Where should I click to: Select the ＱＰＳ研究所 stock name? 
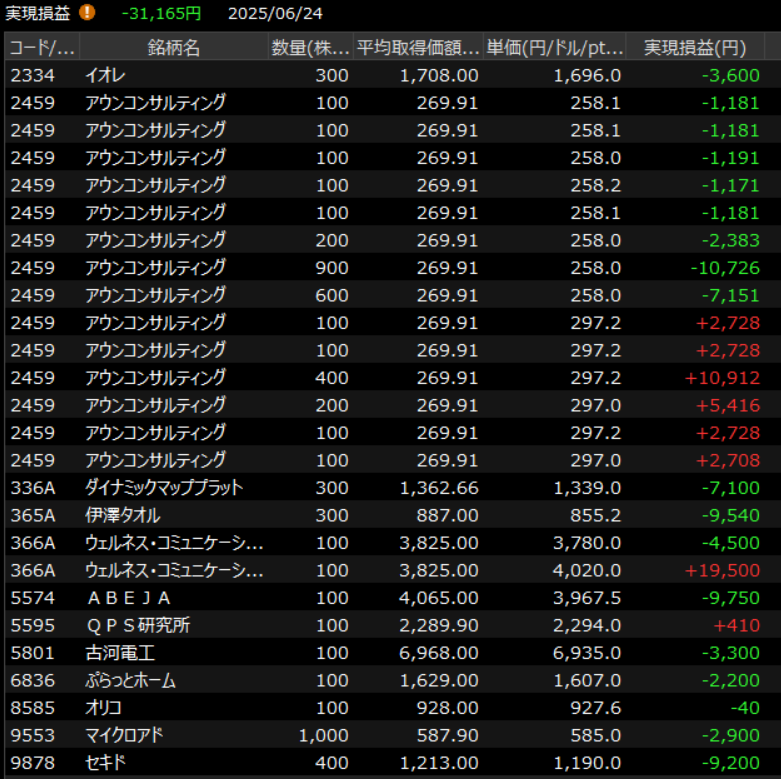coord(138,625)
